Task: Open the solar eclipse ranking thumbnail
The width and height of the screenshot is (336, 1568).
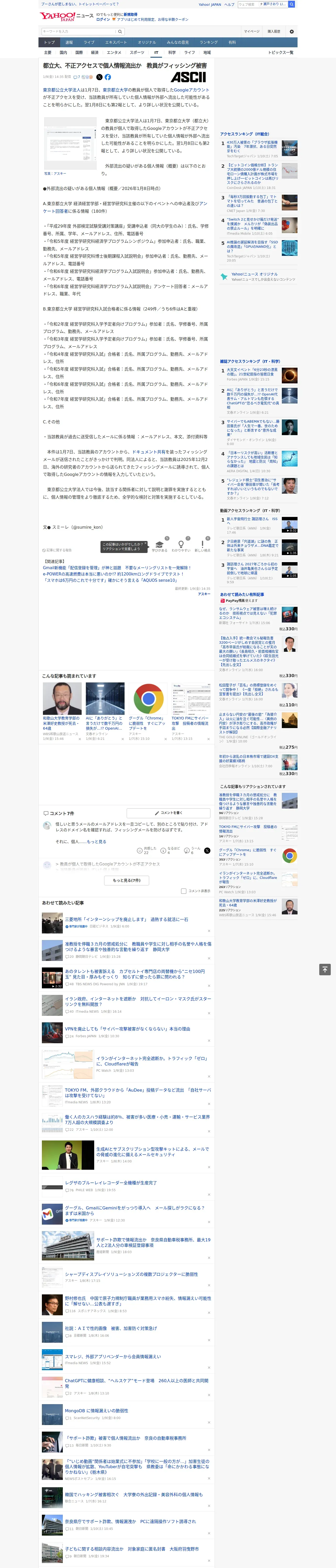Action: click(x=290, y=375)
